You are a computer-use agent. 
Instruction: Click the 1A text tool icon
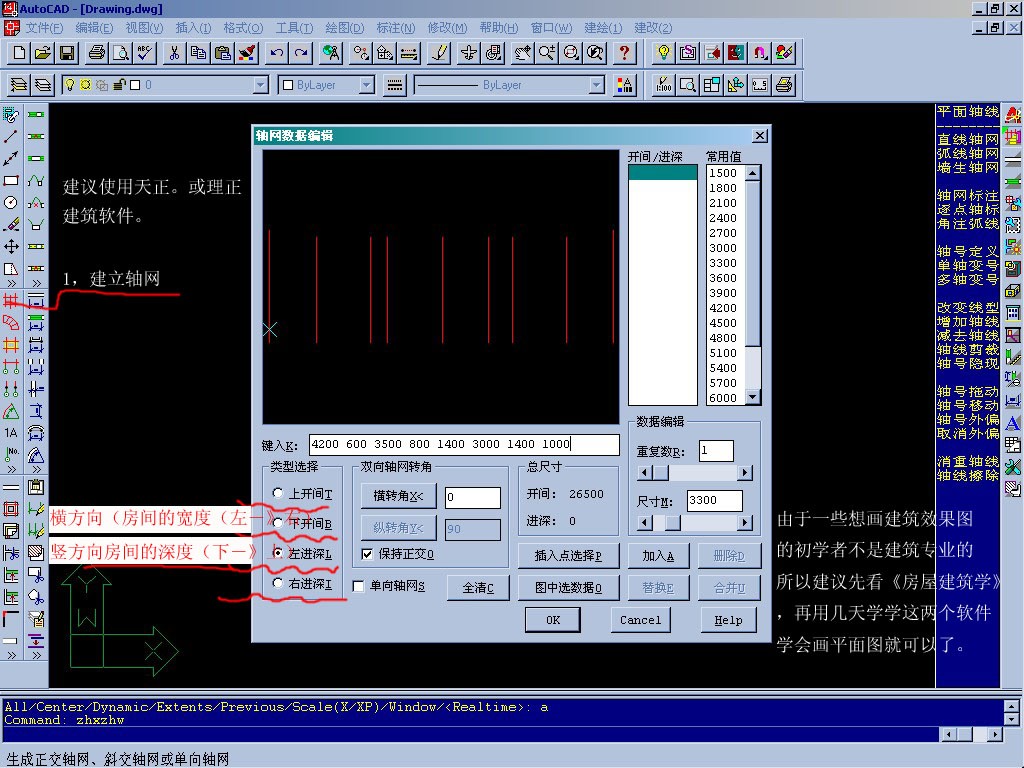11,432
